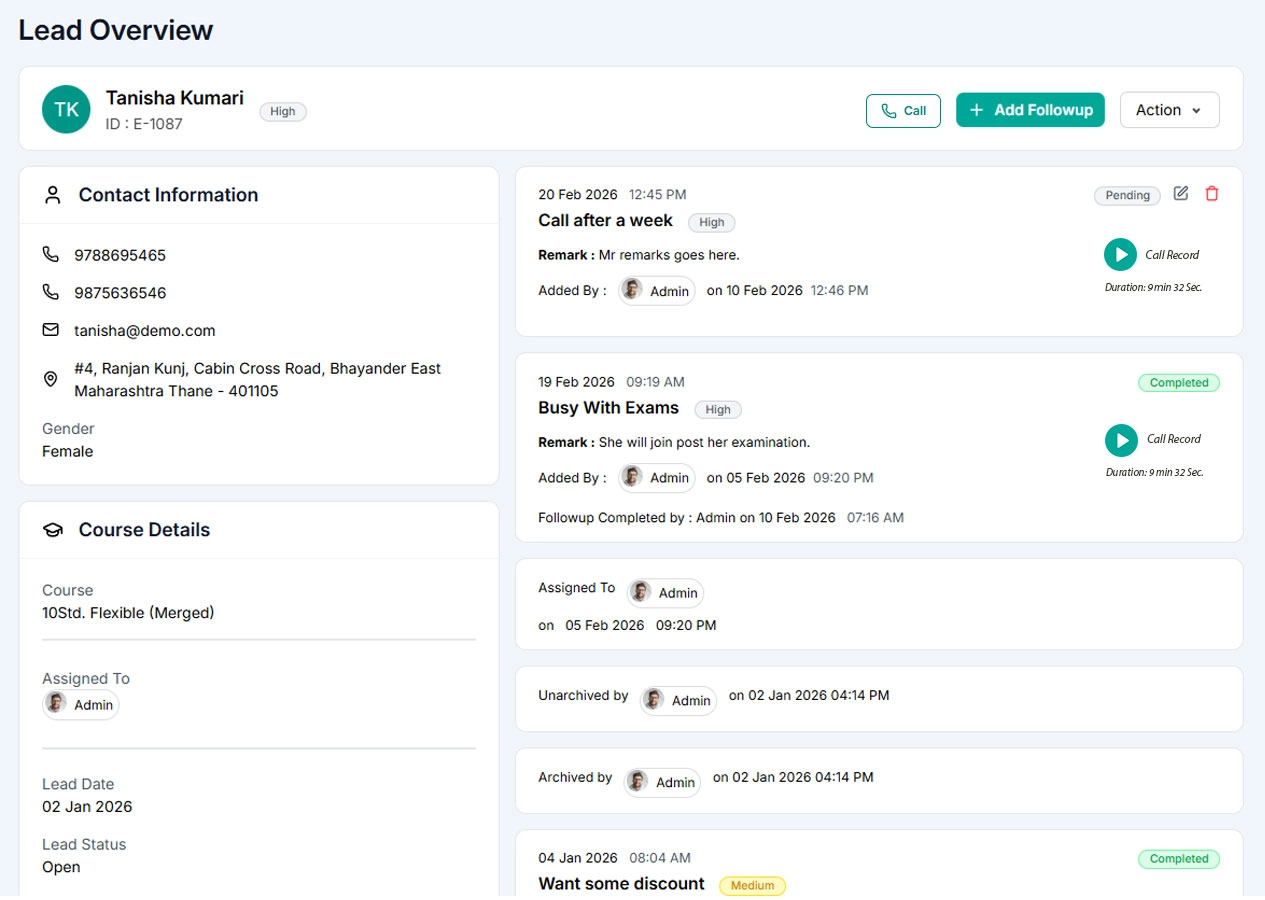The image size is (1265, 900).
Task: Open the Action dropdown
Action: 1169,110
